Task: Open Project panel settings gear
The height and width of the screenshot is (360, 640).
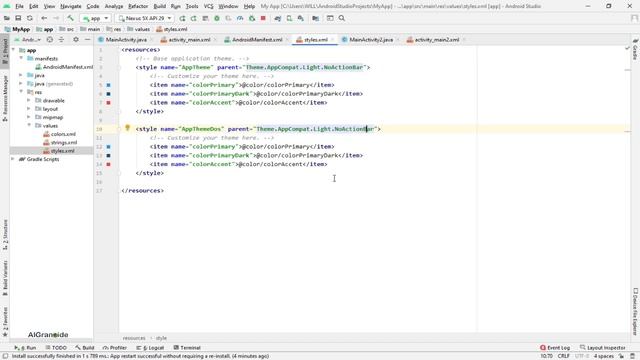Action: [x=76, y=40]
